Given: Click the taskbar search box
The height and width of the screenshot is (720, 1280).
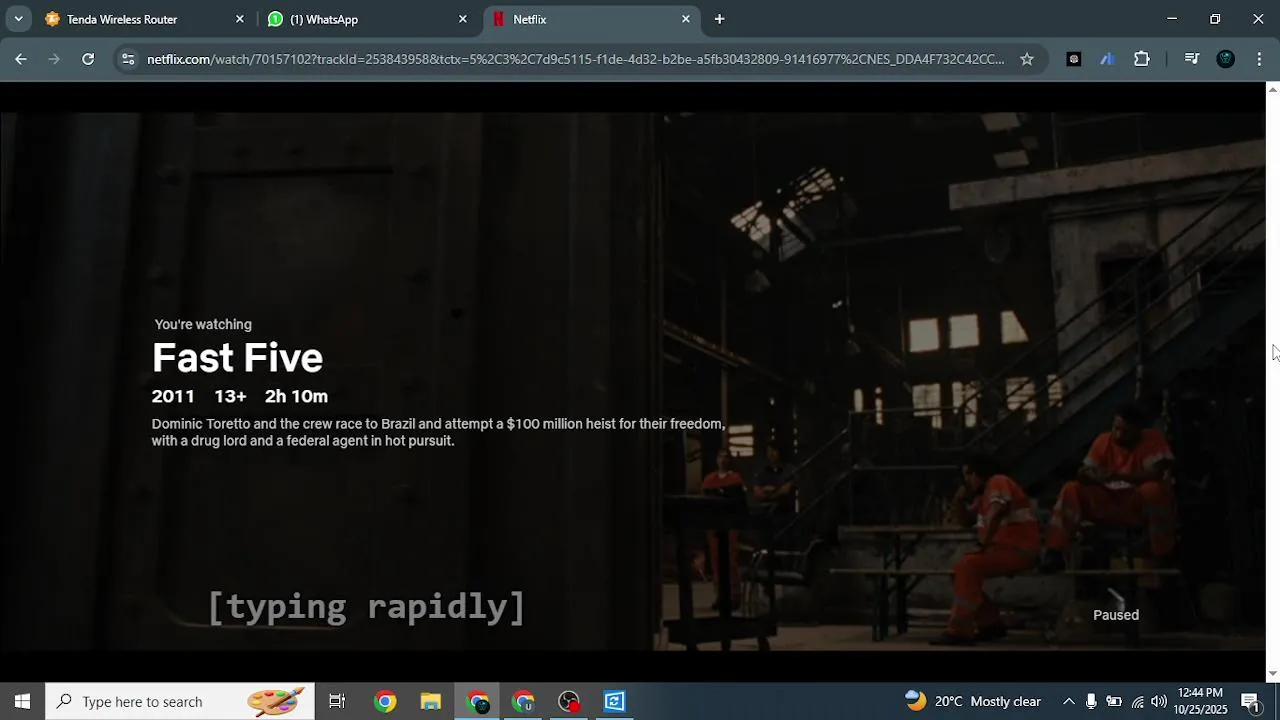Looking at the screenshot, I should pos(180,701).
